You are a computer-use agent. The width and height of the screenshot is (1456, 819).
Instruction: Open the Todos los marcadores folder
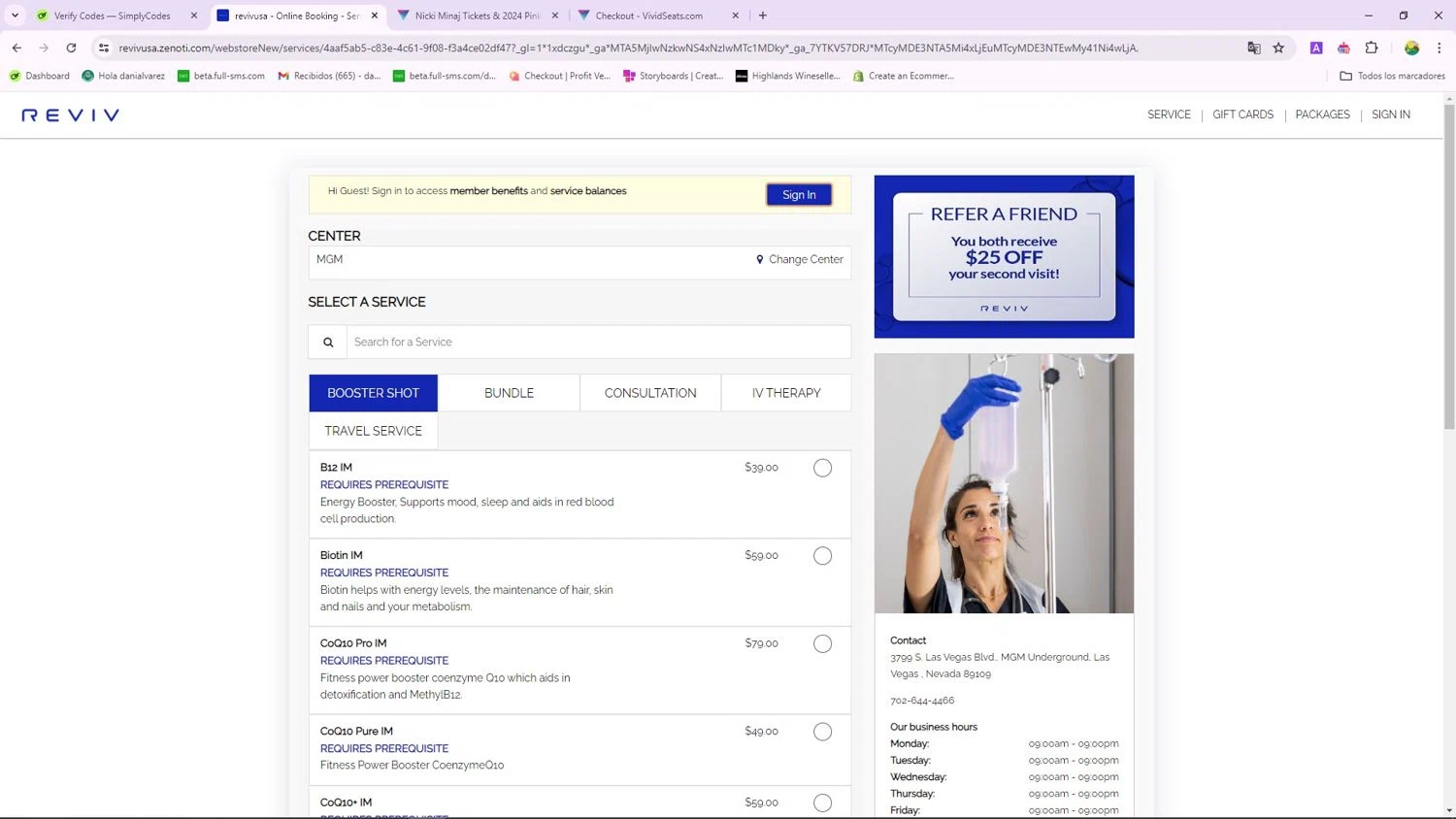(x=1392, y=76)
